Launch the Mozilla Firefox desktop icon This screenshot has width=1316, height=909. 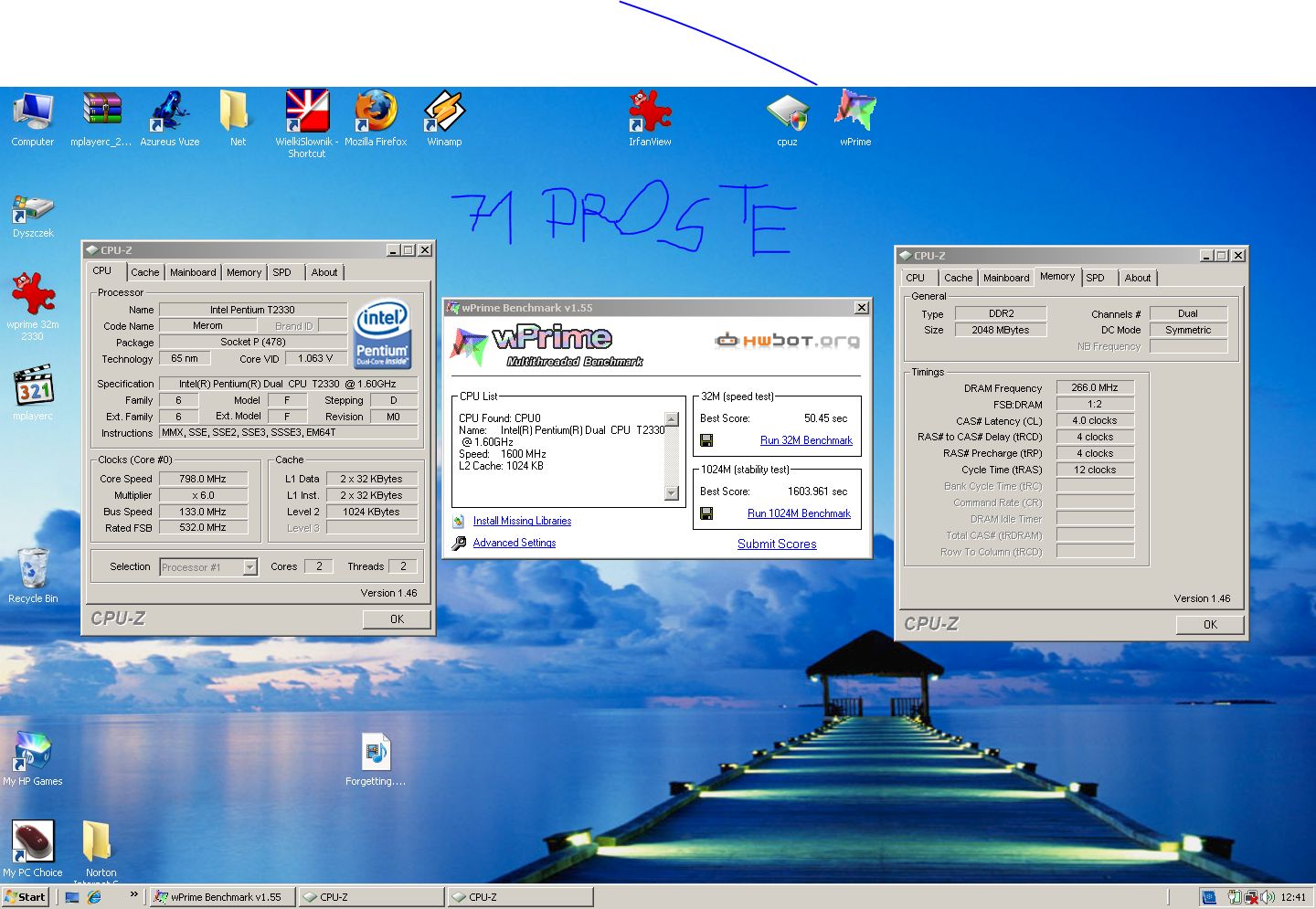click(376, 111)
